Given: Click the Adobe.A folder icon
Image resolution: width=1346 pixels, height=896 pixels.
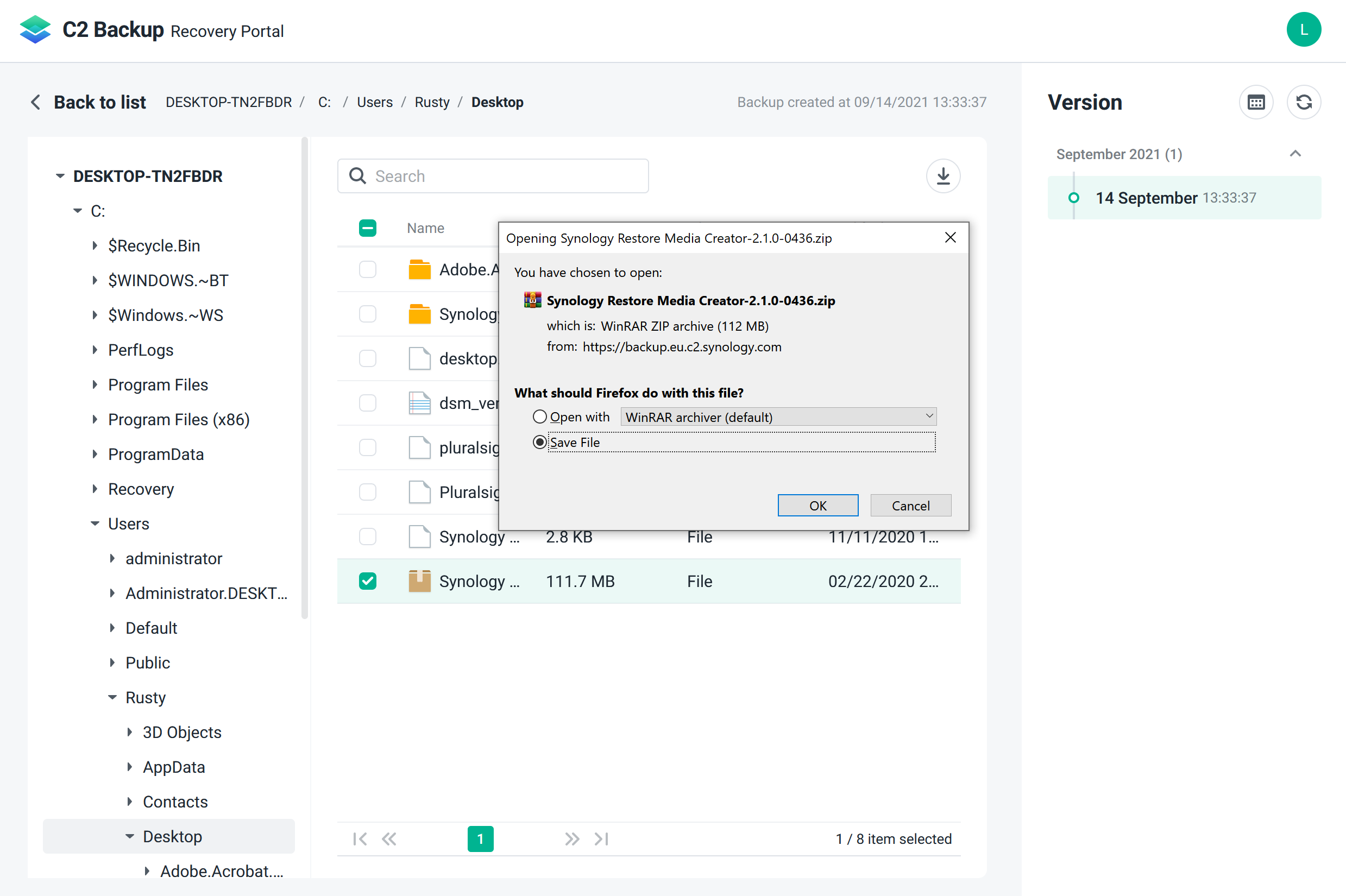Looking at the screenshot, I should click(419, 269).
